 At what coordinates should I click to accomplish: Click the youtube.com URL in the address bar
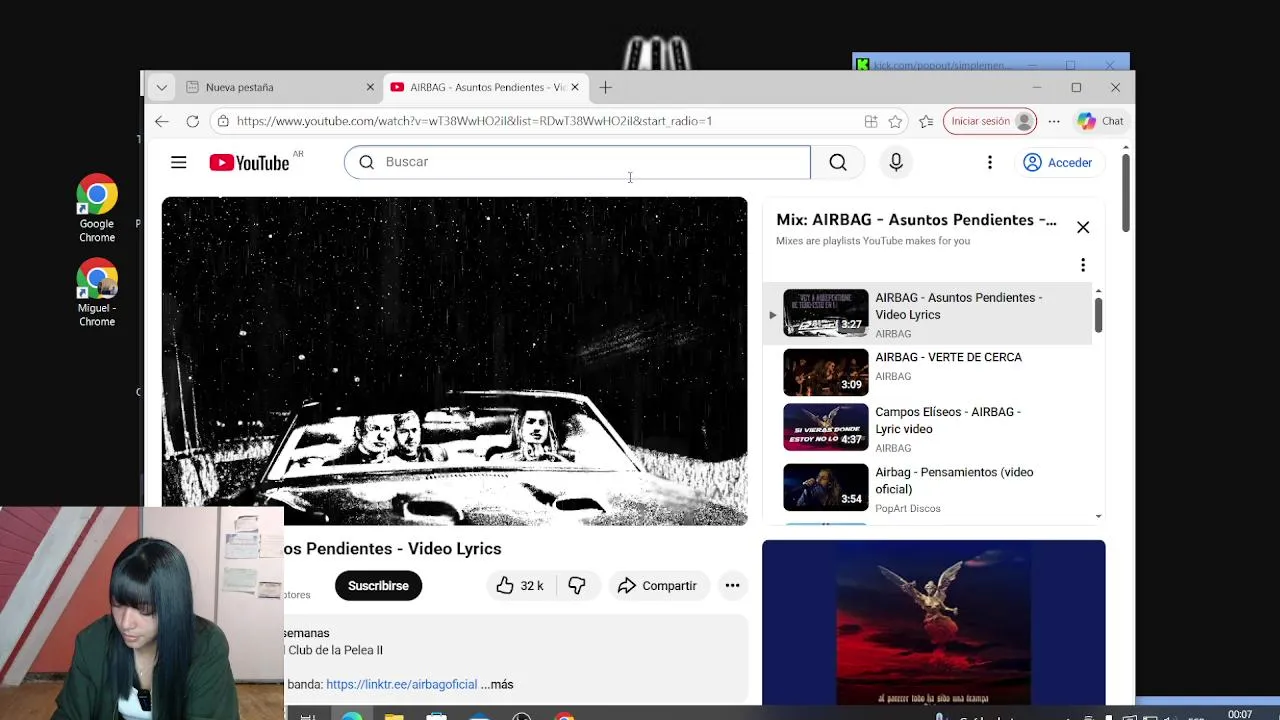point(474,121)
